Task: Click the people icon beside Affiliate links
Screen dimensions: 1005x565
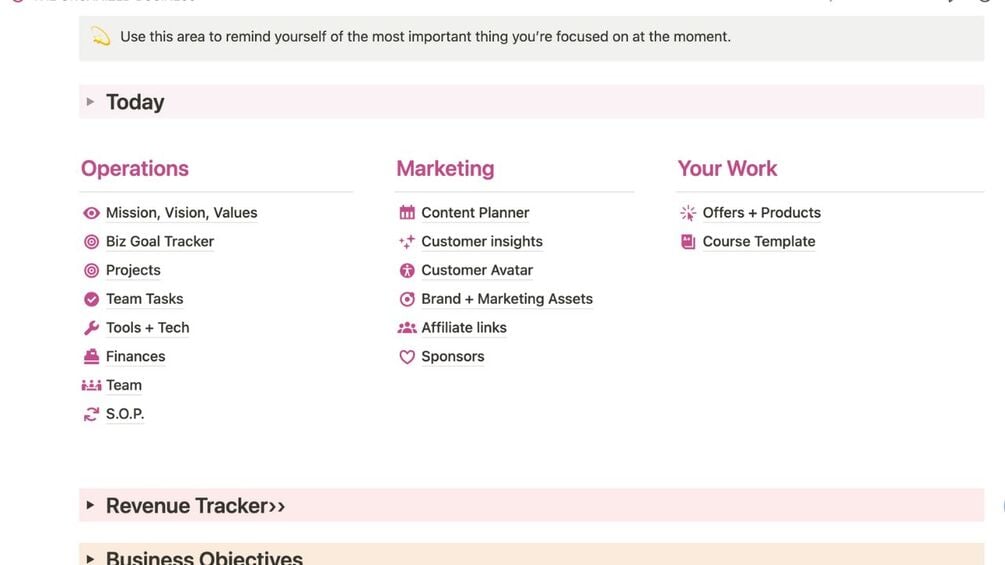Action: coord(407,328)
